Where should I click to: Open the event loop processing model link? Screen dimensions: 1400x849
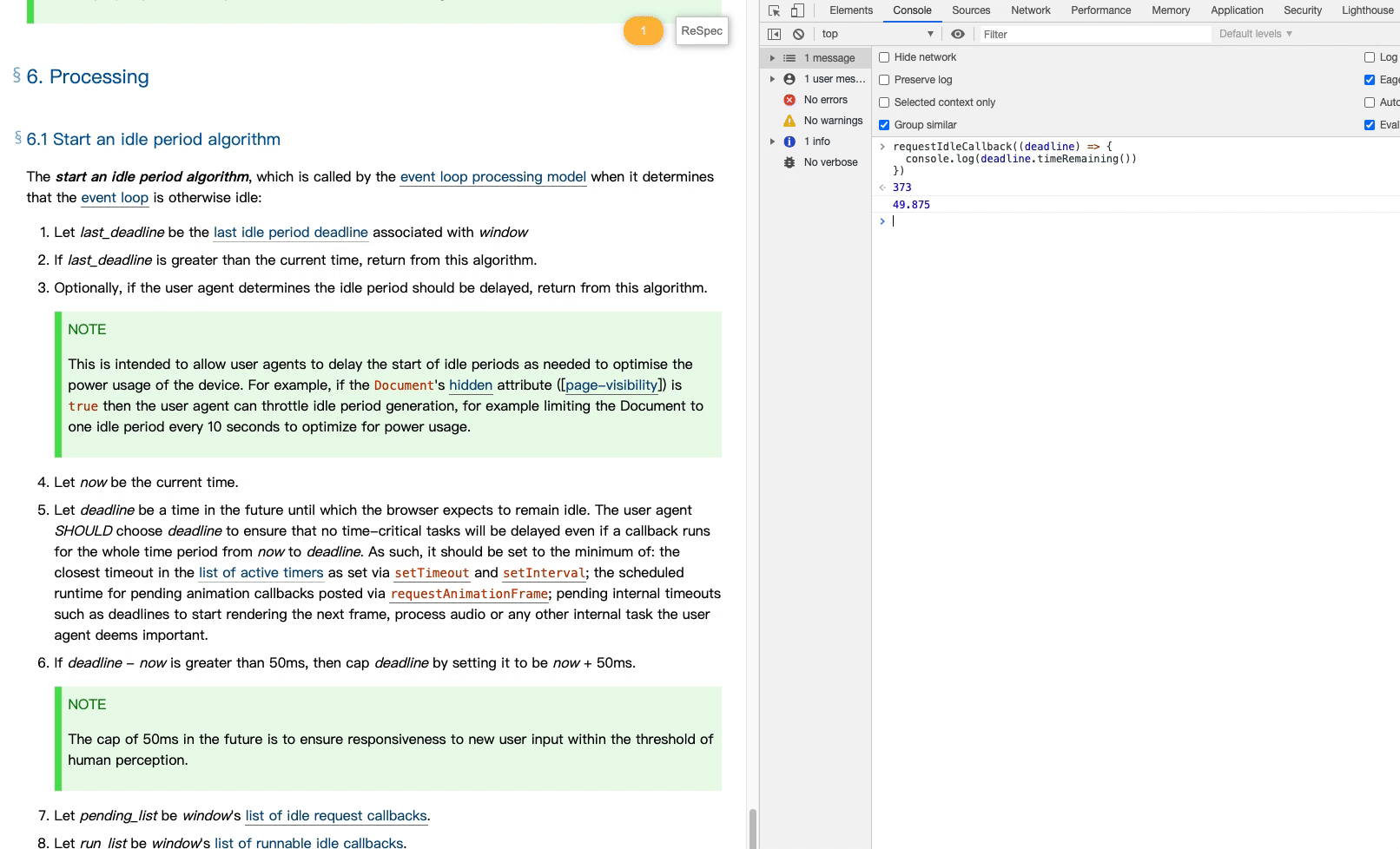coord(492,177)
